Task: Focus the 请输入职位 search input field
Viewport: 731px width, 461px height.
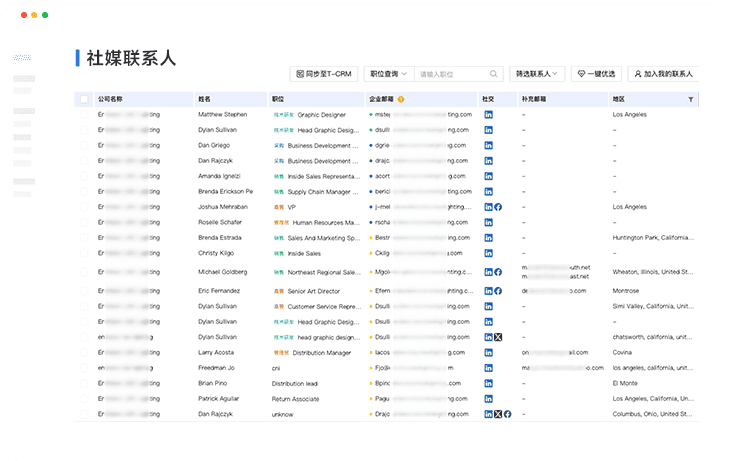Action: tap(450, 74)
